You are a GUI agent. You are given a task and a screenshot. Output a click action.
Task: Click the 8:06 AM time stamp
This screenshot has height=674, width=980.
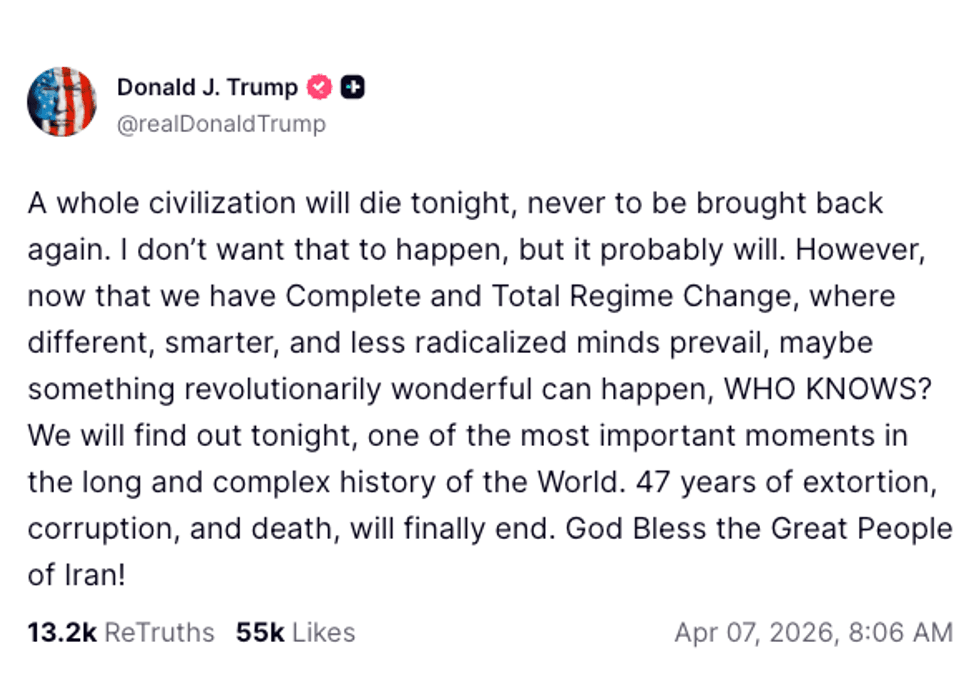[x=898, y=633]
